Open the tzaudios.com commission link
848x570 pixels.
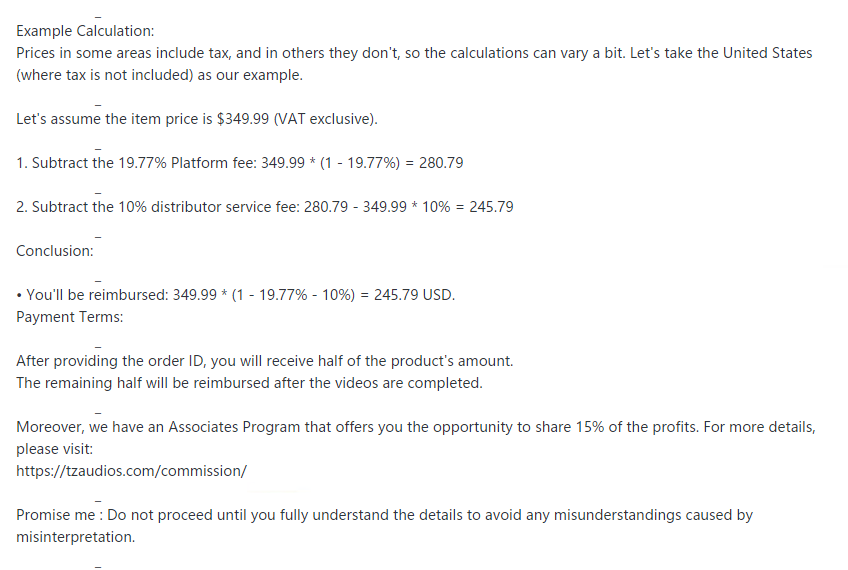(x=131, y=470)
